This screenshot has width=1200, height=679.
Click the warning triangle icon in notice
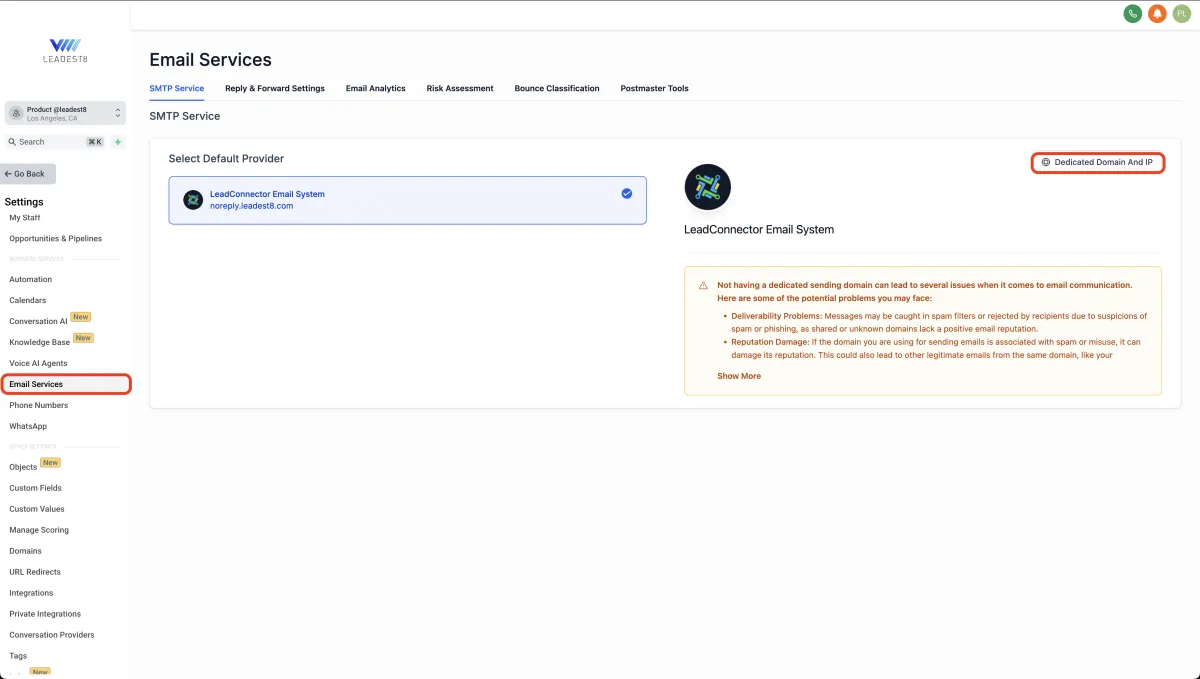pos(703,286)
